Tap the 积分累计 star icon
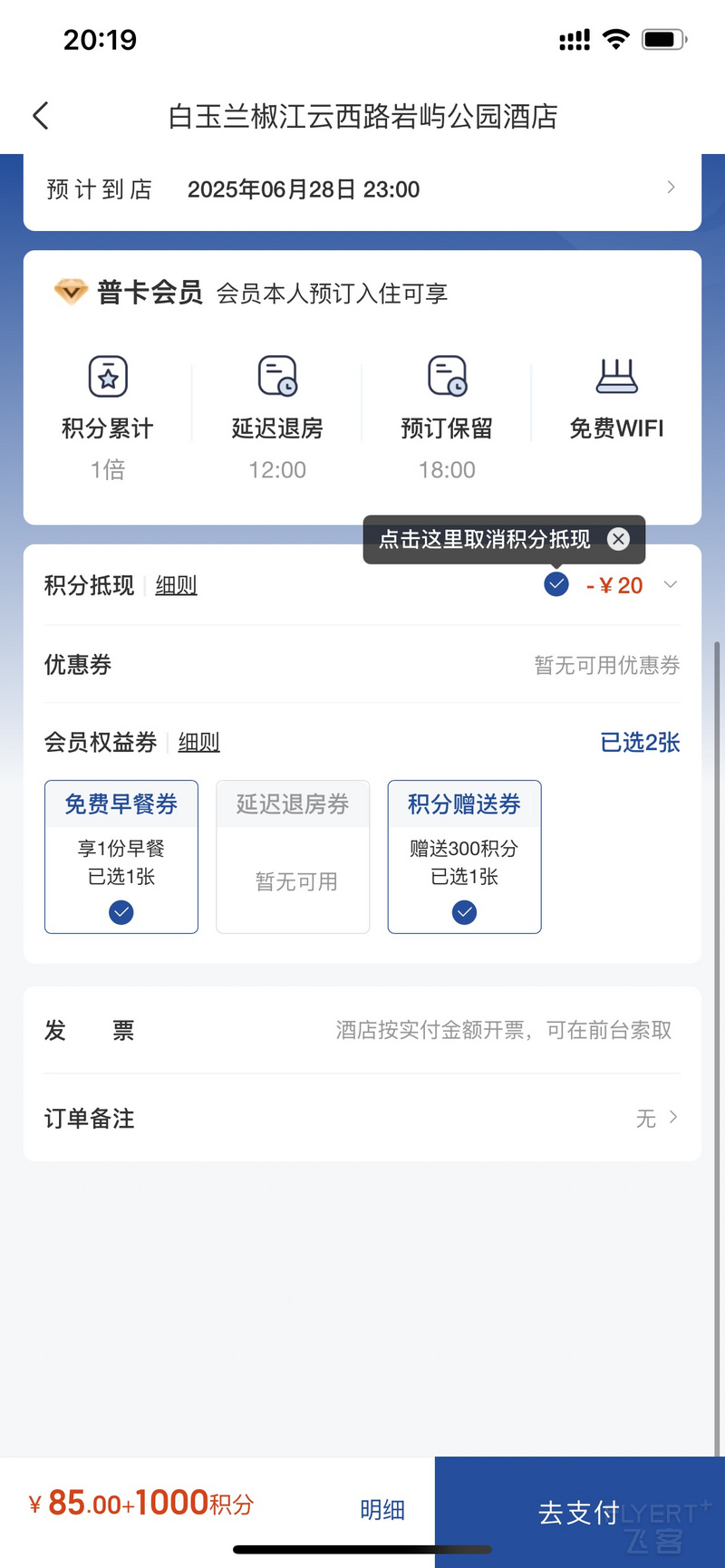The height and width of the screenshot is (1568, 725). coord(108,376)
